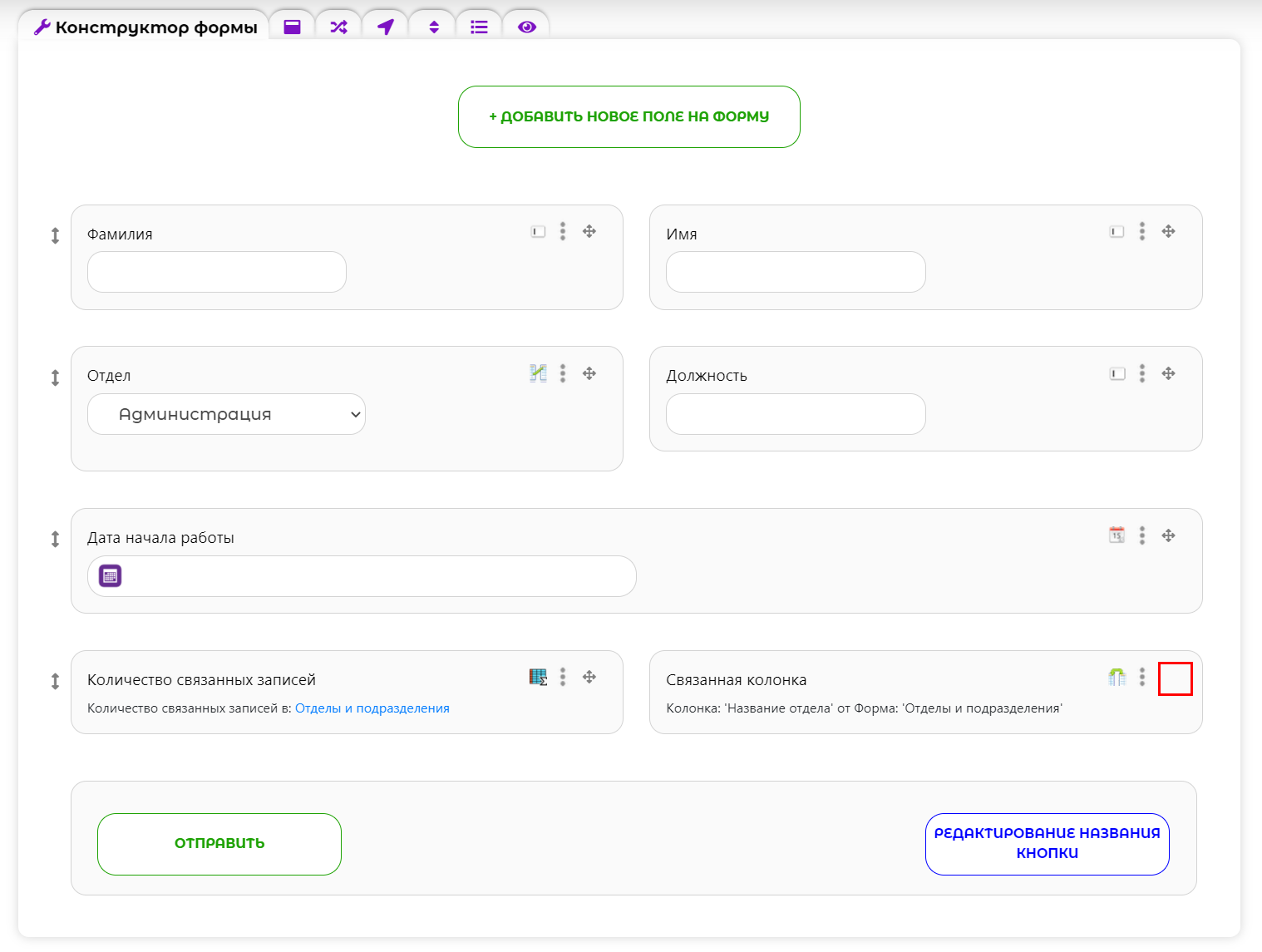
Task: Open the up-down sort arrows tab
Action: pos(433,27)
